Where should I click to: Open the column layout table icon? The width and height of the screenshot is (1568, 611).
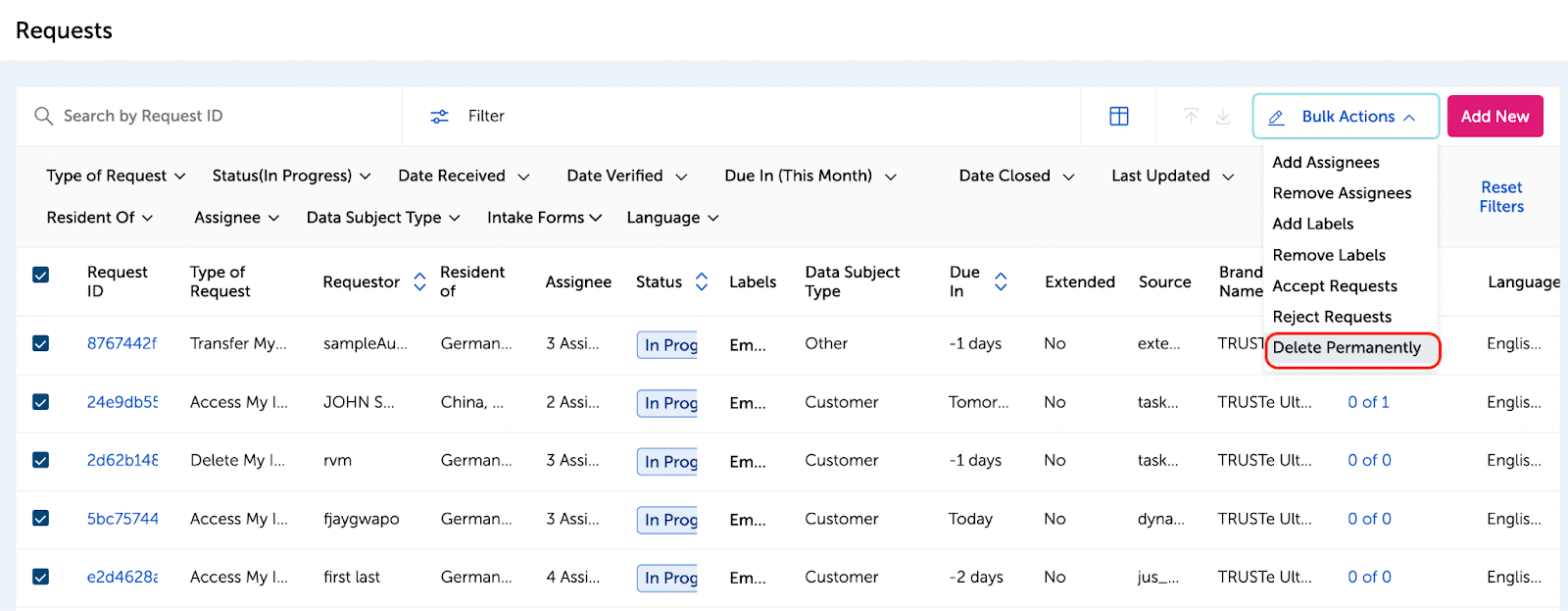tap(1119, 116)
